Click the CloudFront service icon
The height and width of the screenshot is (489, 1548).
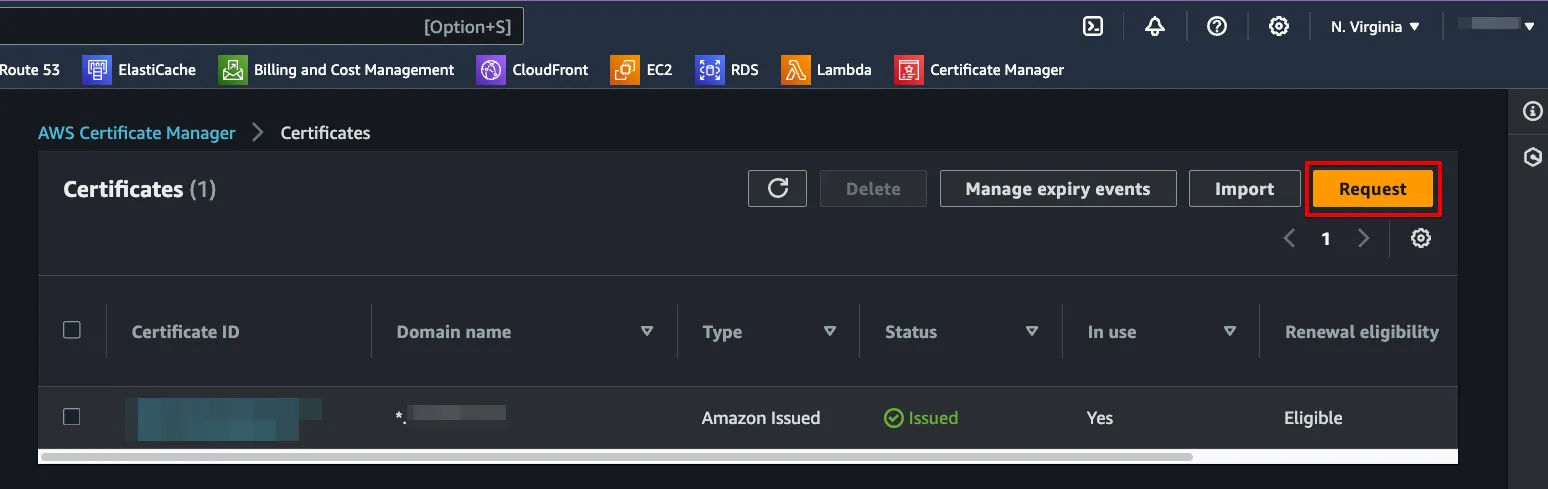pyautogui.click(x=491, y=70)
